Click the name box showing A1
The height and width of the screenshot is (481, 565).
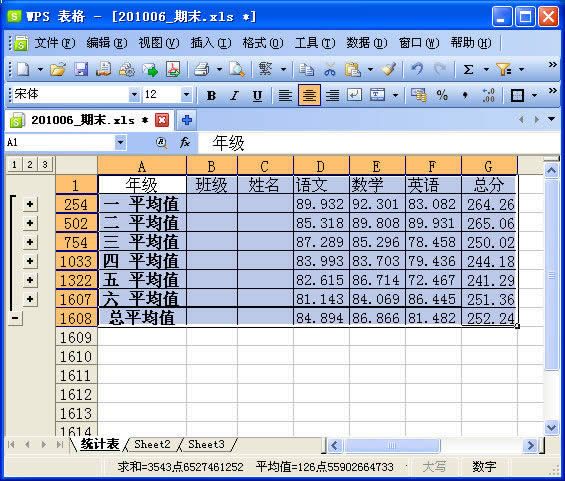(x=60, y=142)
